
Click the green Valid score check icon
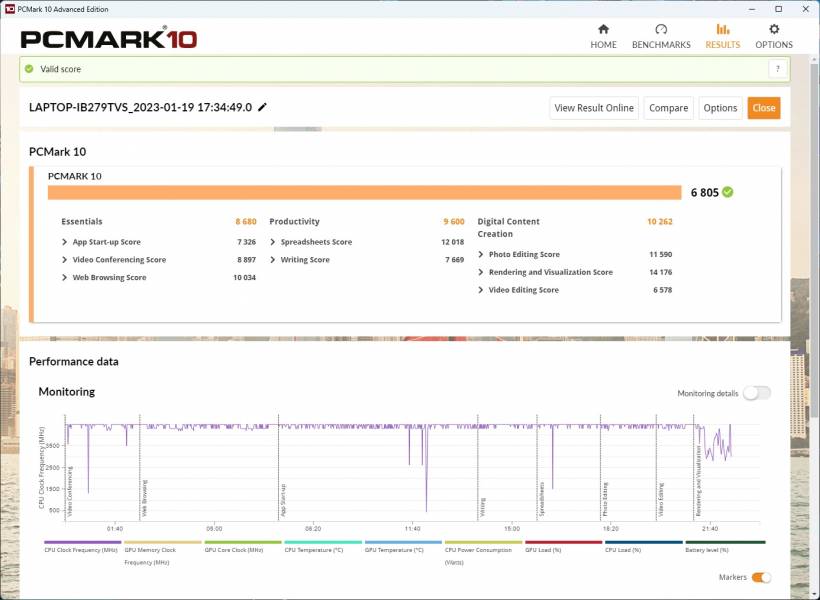29,69
